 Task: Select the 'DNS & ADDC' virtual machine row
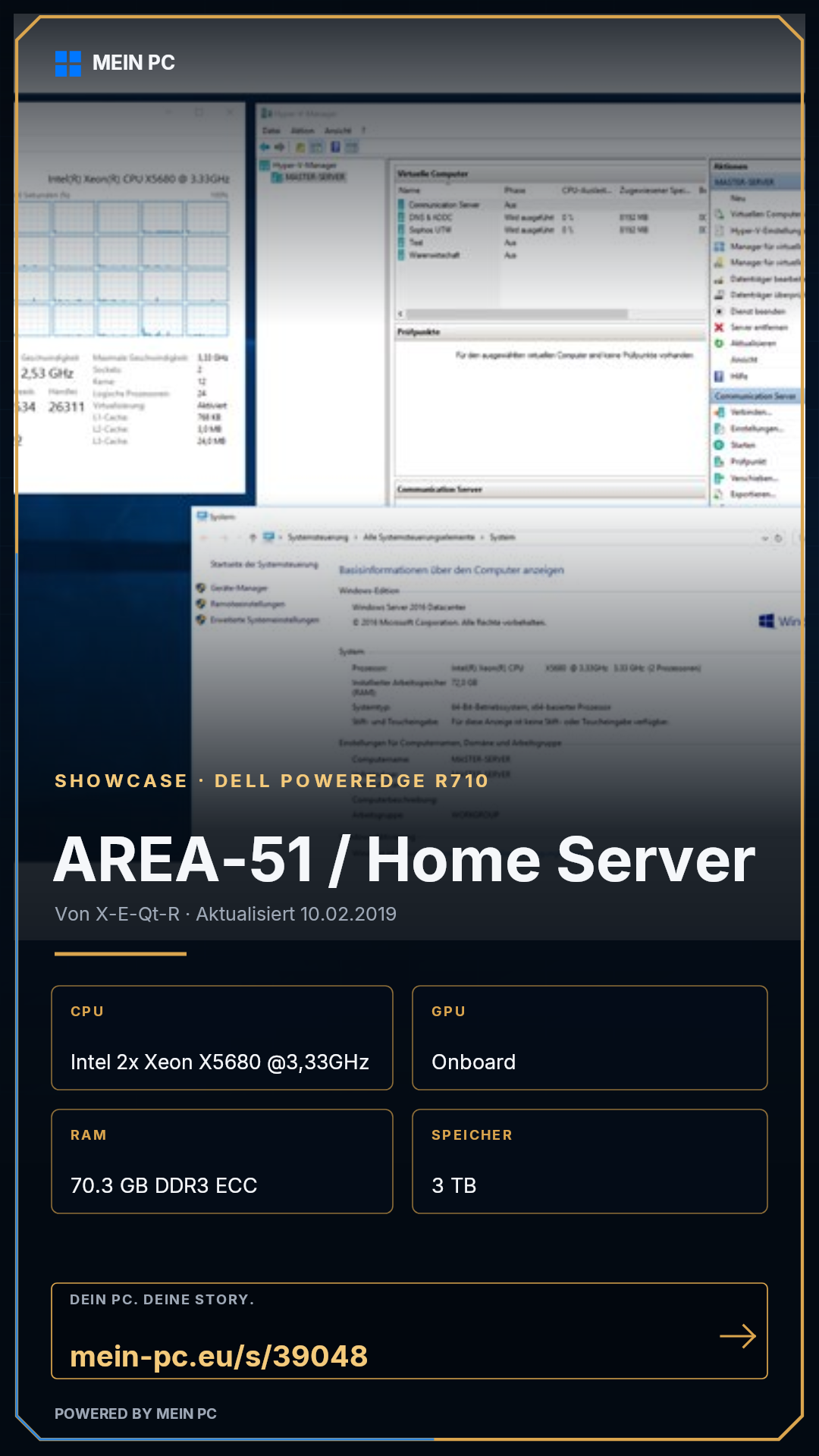551,218
